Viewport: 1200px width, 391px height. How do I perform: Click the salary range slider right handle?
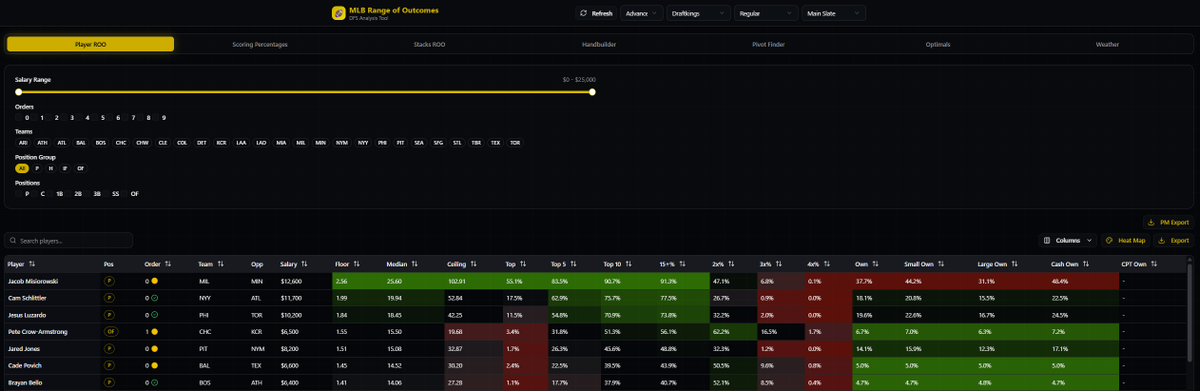(592, 92)
